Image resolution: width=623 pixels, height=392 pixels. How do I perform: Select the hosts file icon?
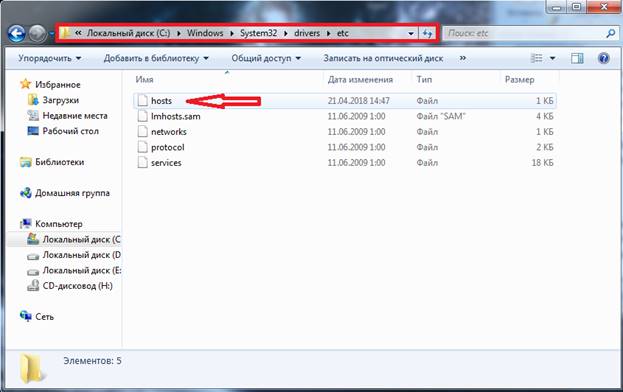pos(142,100)
